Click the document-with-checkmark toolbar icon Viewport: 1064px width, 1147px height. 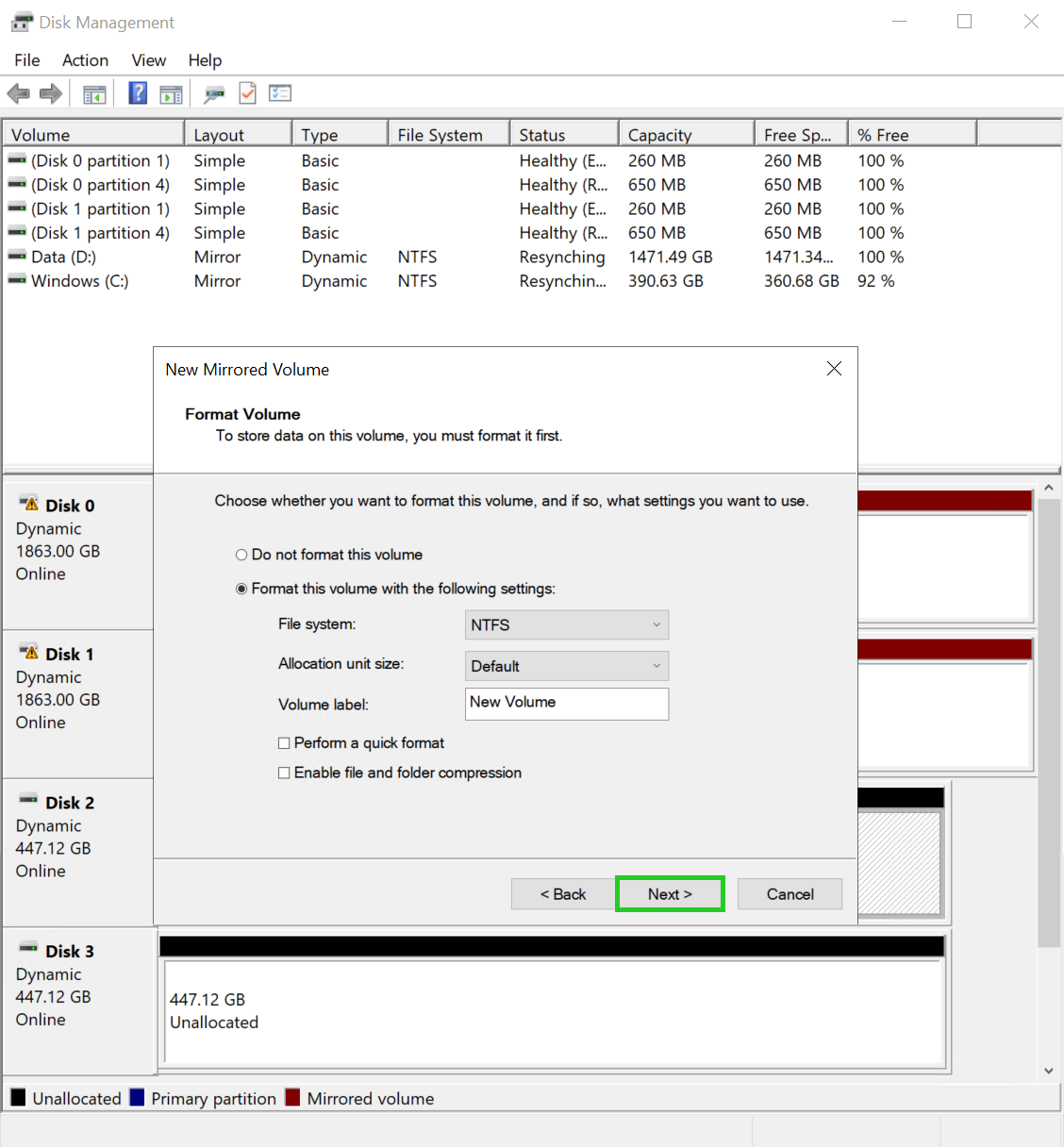tap(247, 92)
